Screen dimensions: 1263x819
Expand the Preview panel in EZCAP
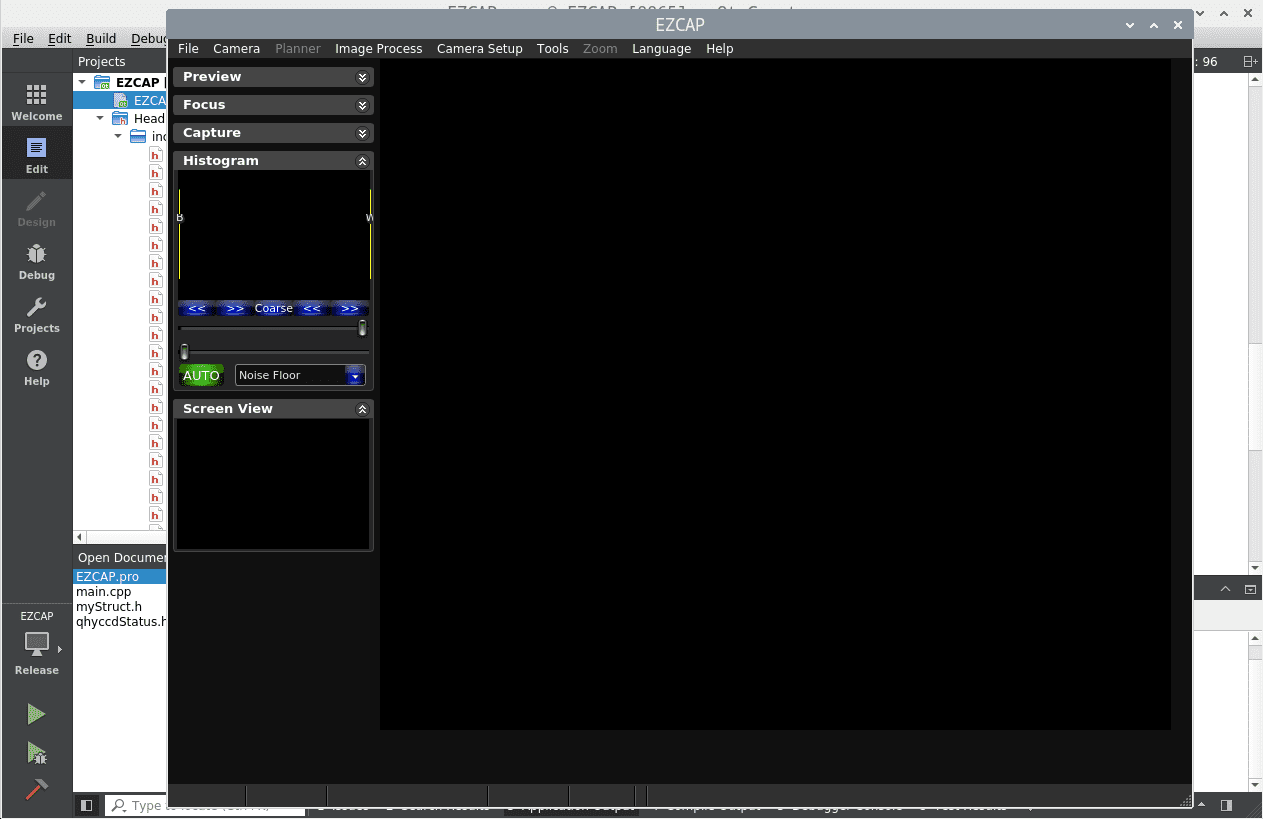point(362,77)
